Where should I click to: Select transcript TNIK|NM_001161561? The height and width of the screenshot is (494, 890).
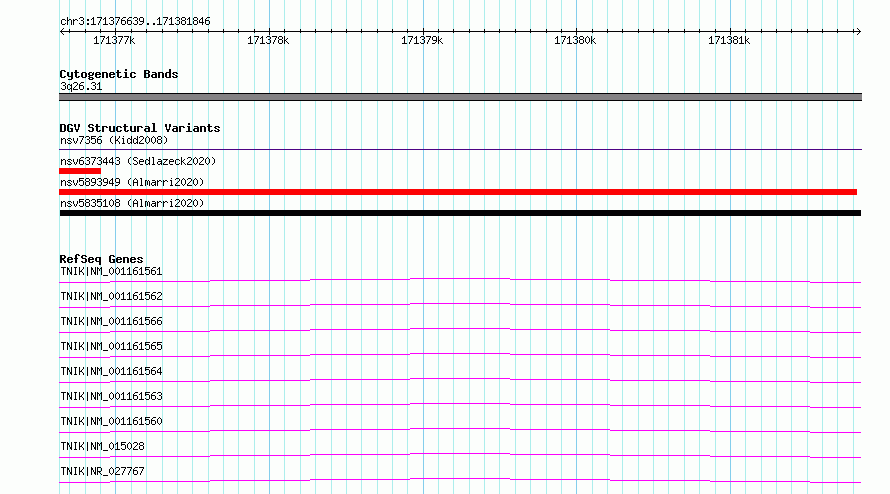(111, 271)
